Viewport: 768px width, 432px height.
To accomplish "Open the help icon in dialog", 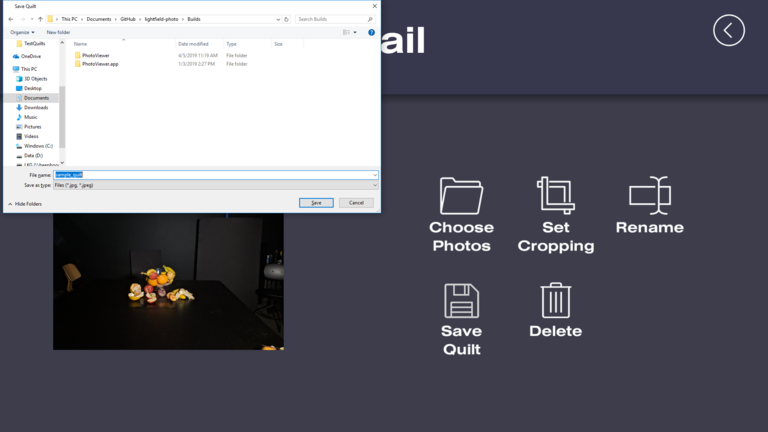I will (x=372, y=32).
